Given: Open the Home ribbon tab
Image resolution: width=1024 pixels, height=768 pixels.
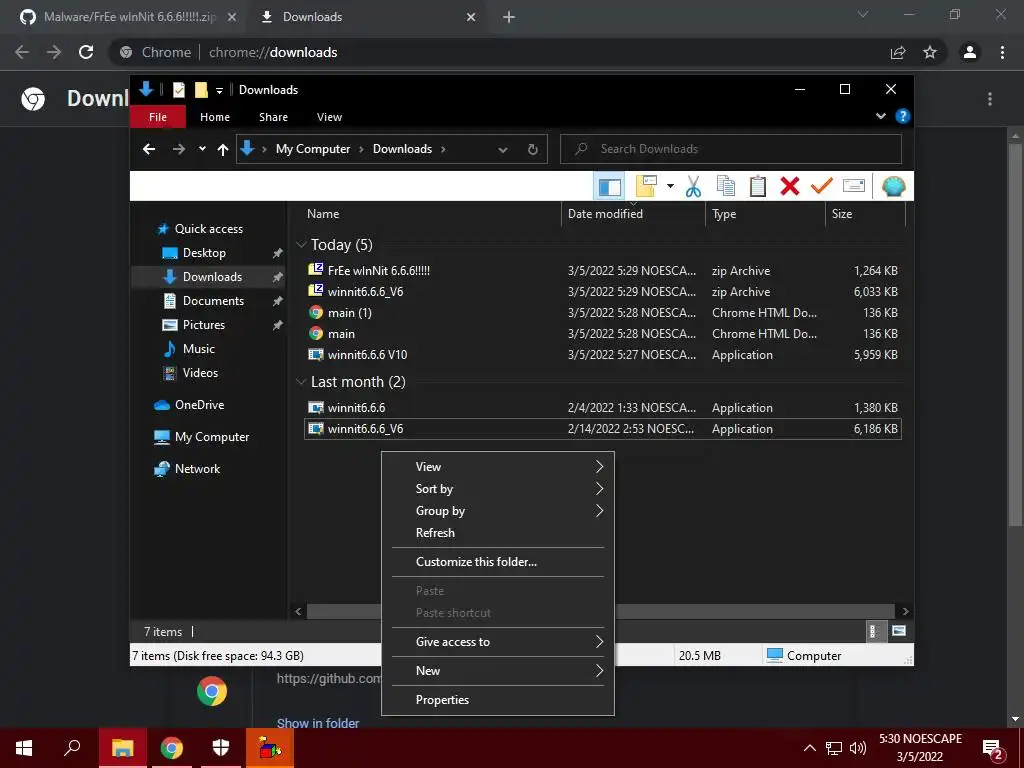Looking at the screenshot, I should (x=215, y=117).
